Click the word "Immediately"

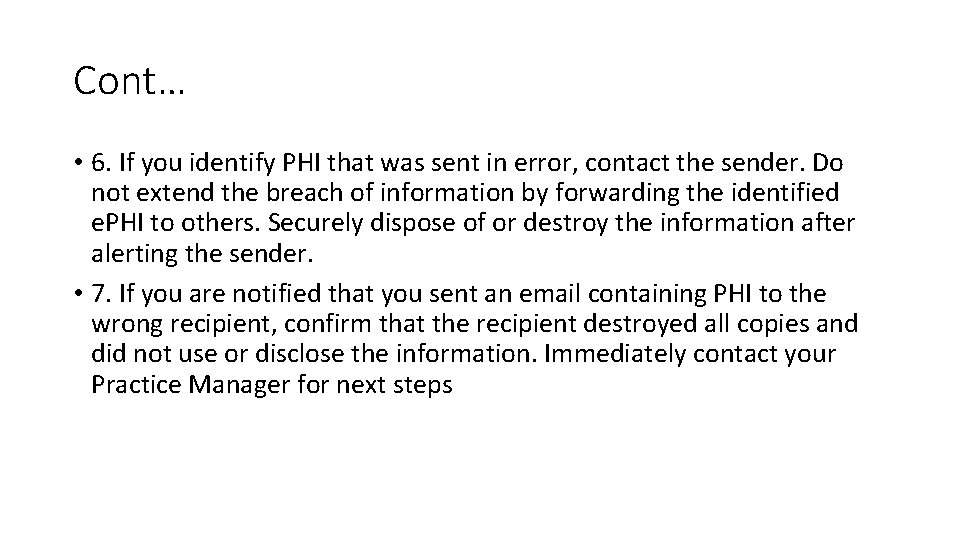(x=609, y=355)
